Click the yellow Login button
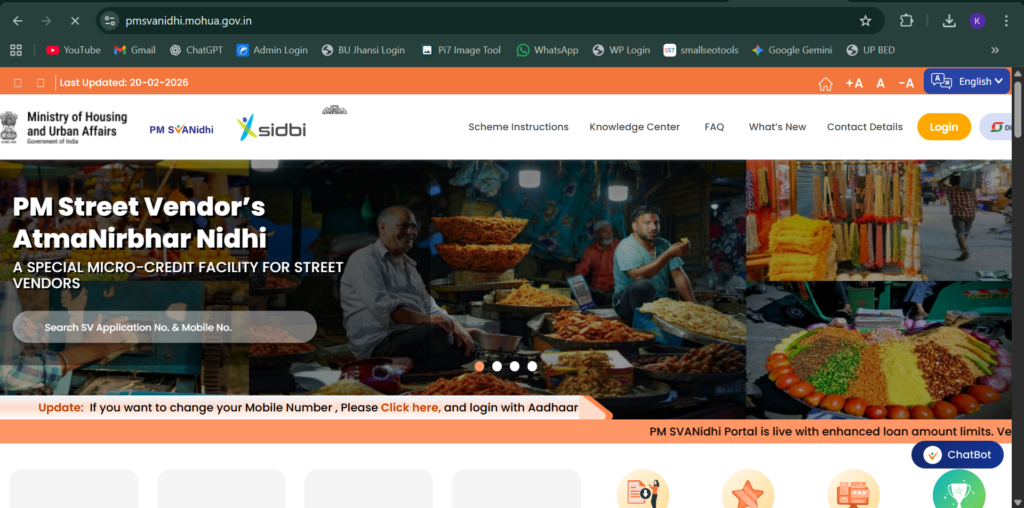 click(944, 127)
